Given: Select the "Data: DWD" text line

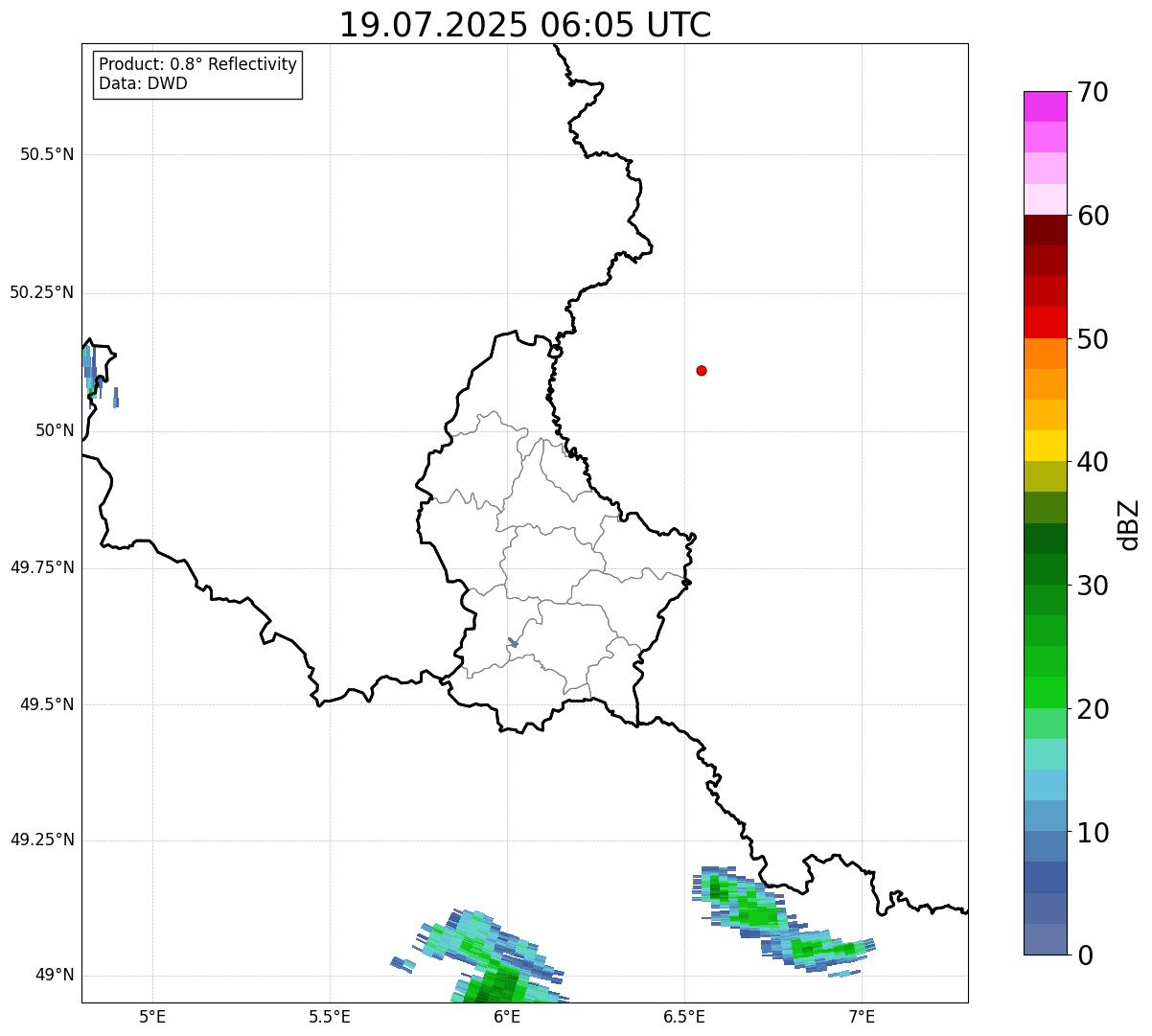Looking at the screenshot, I should pyautogui.click(x=143, y=83).
